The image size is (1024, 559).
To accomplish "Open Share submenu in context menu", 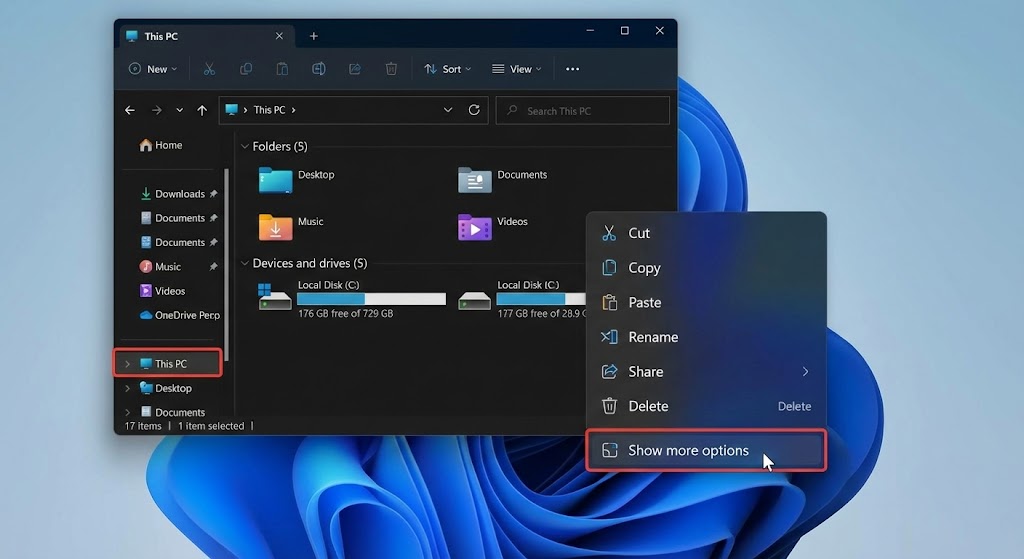I will pos(705,371).
